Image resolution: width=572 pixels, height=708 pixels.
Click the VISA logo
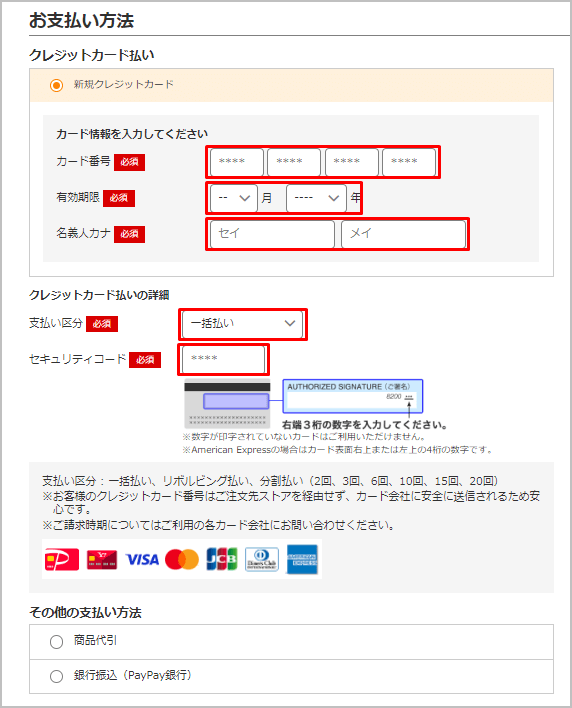click(142, 560)
